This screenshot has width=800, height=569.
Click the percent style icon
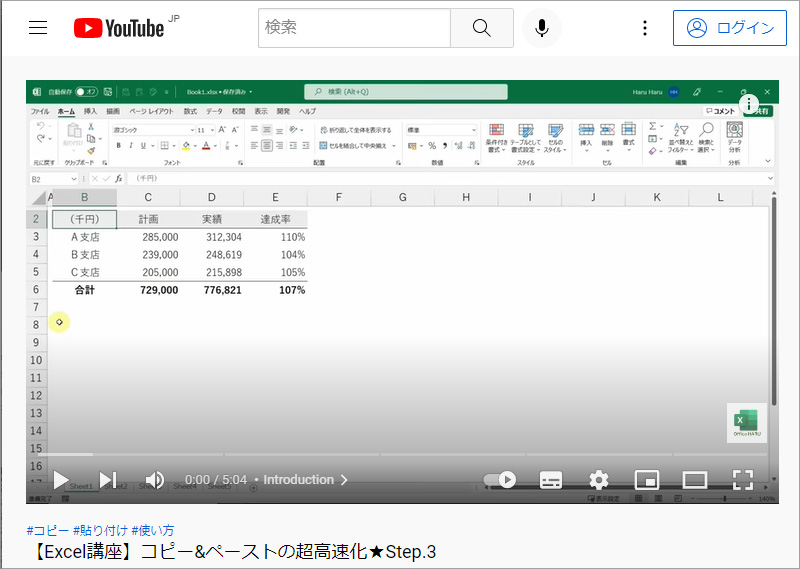[432, 146]
